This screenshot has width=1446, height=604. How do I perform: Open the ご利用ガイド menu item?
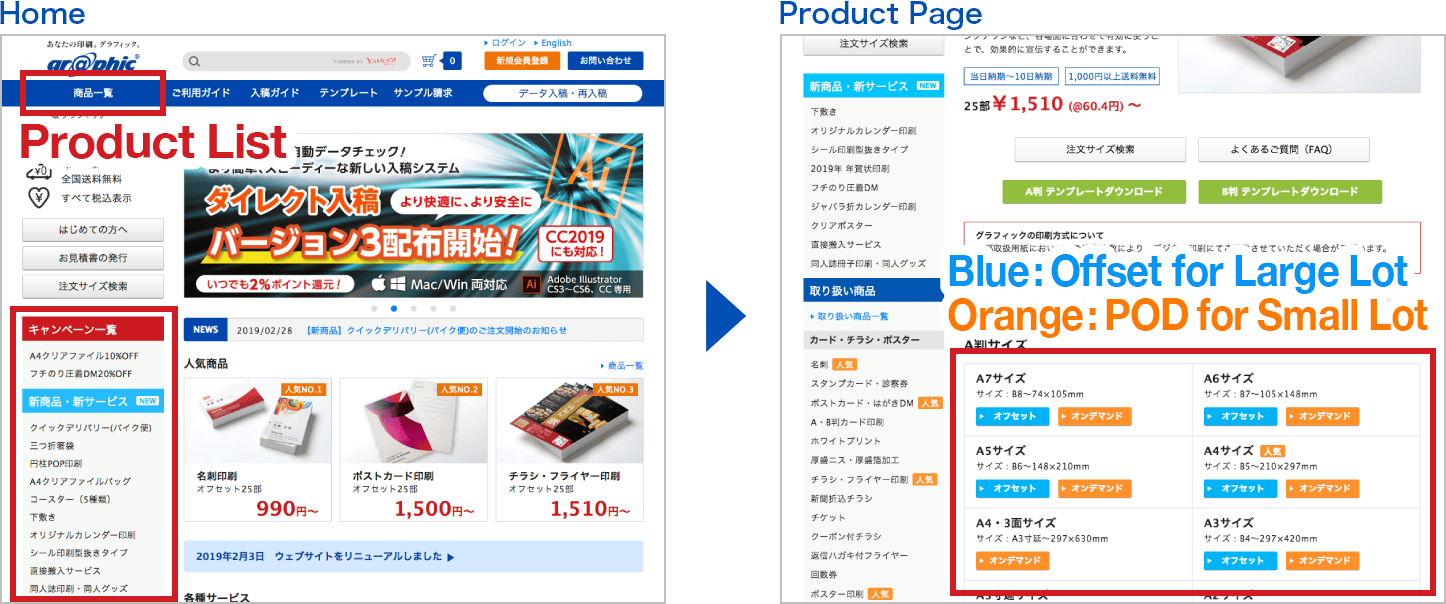201,93
